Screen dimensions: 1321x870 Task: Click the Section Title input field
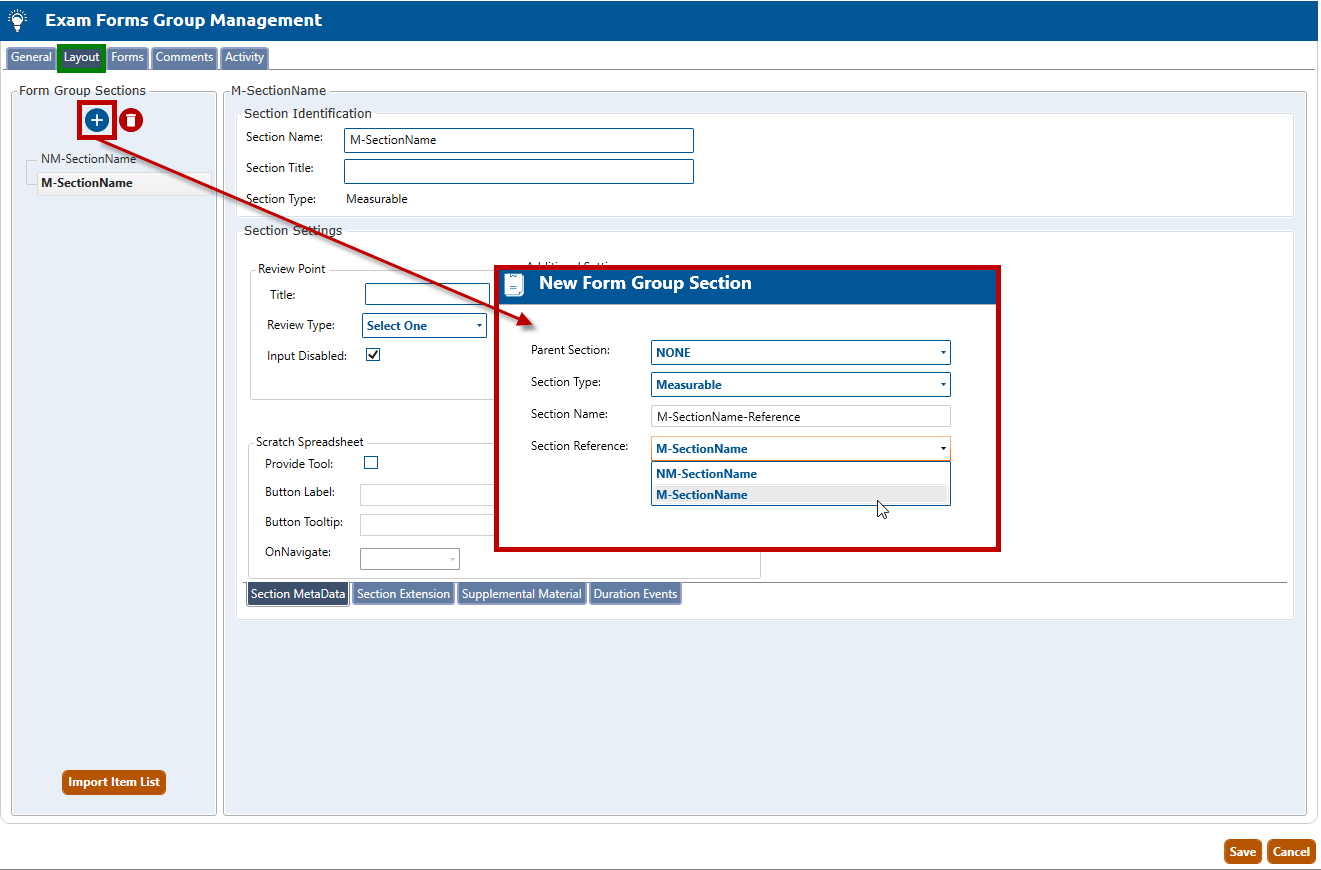(518, 172)
